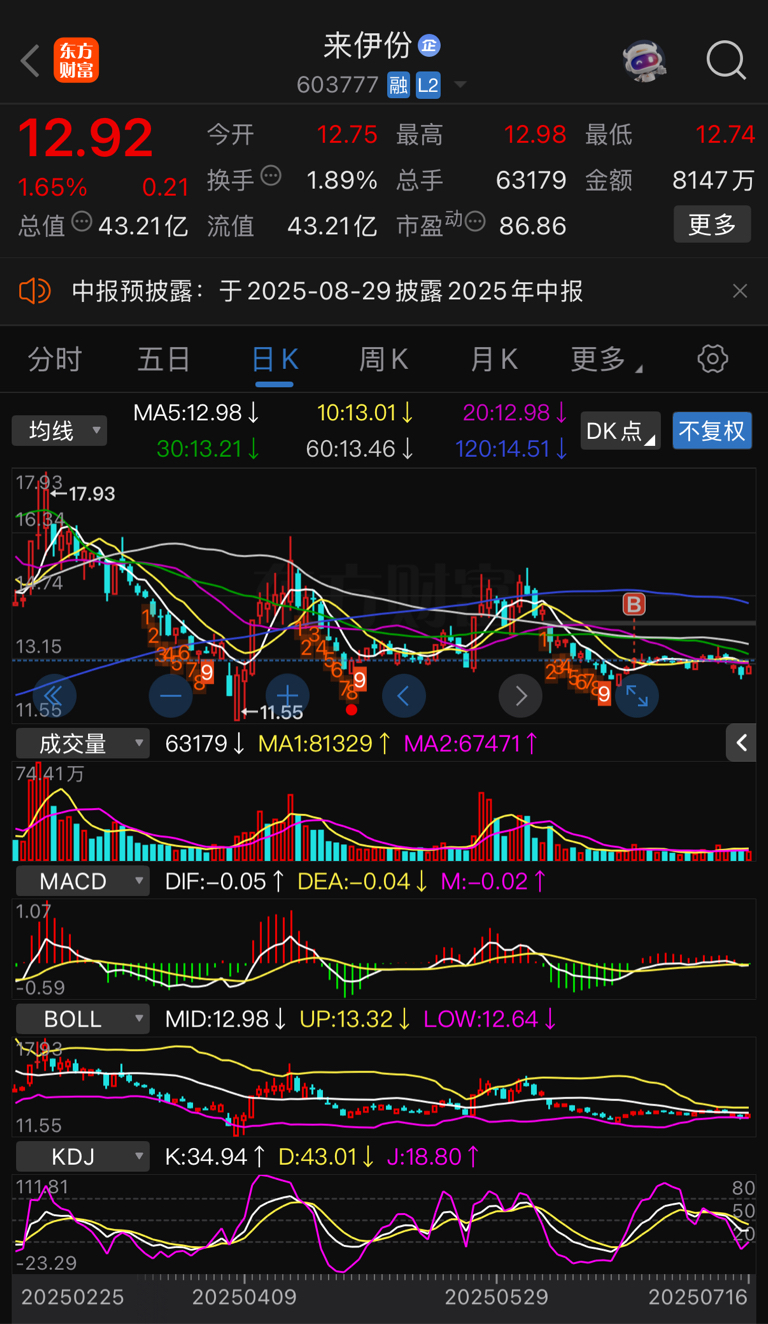Switch to the 五日 tab
Screen dimensions: 768x1324
[x=164, y=359]
